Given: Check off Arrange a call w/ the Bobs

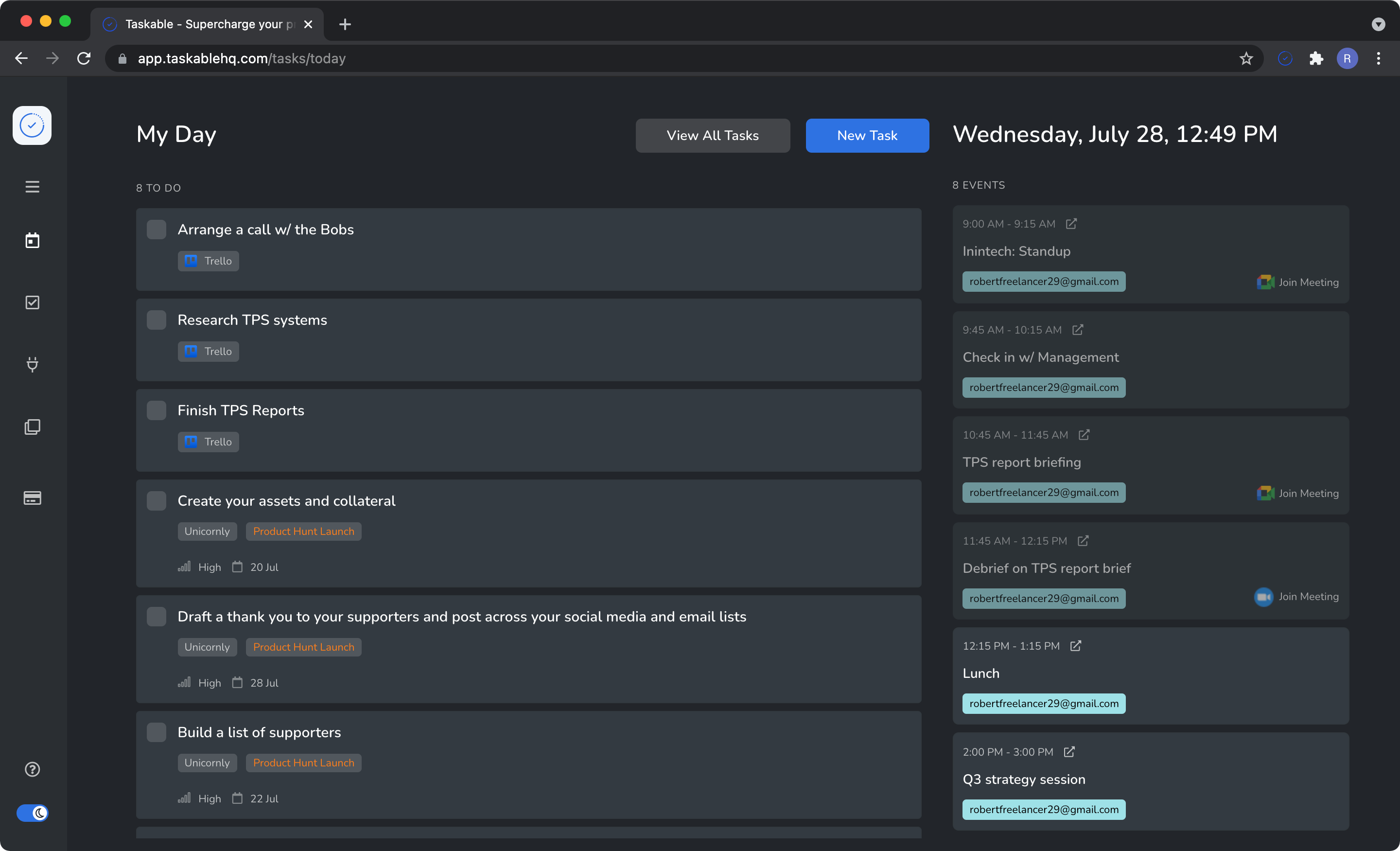Looking at the screenshot, I should 157,230.
